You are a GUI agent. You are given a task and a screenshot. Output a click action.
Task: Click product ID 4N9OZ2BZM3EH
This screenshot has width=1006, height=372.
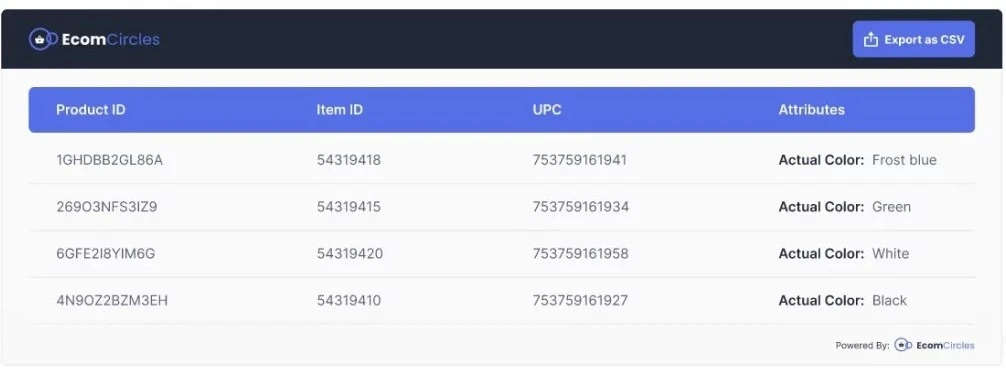(x=112, y=300)
